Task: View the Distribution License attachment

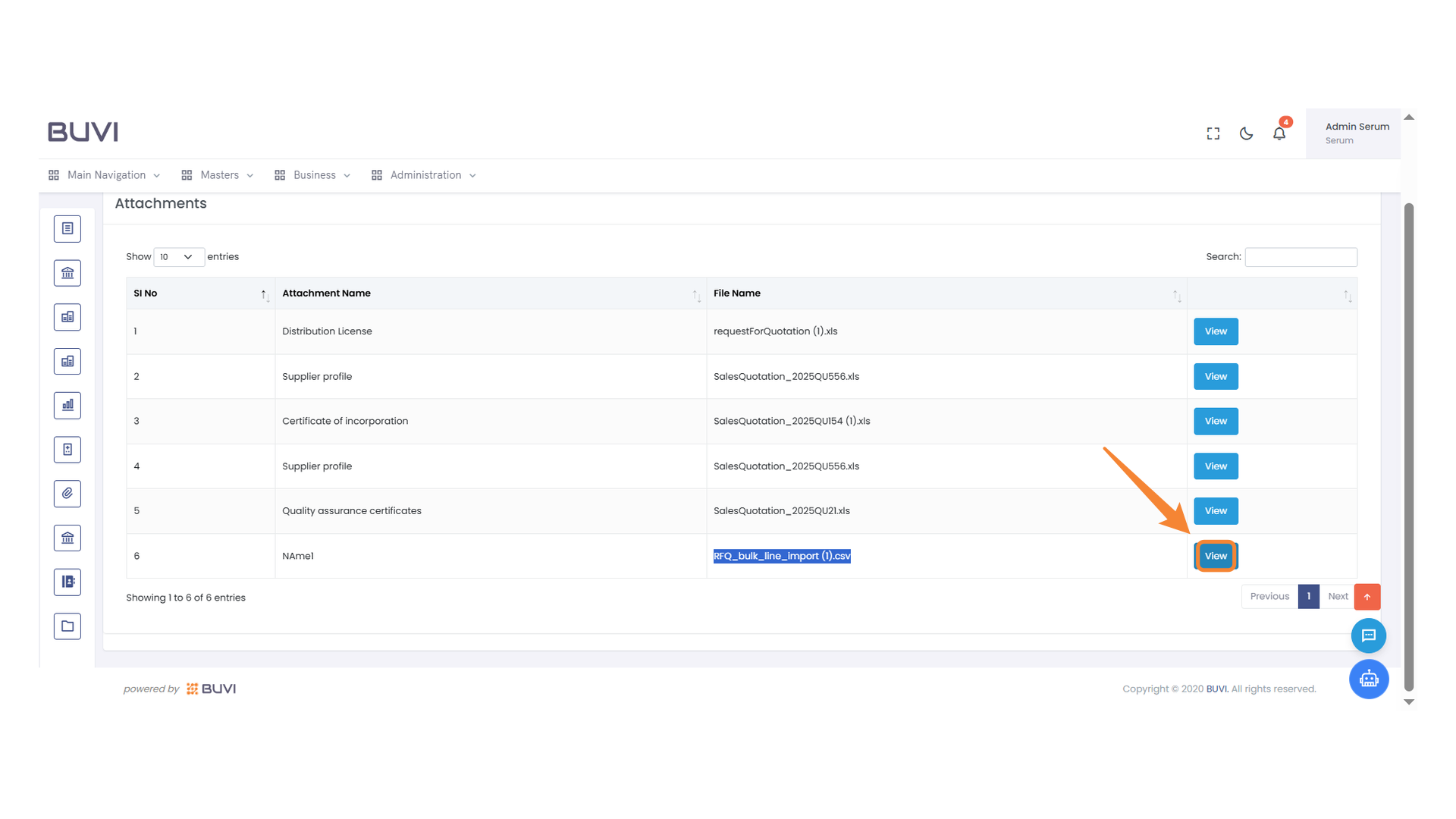Action: pyautogui.click(x=1216, y=331)
